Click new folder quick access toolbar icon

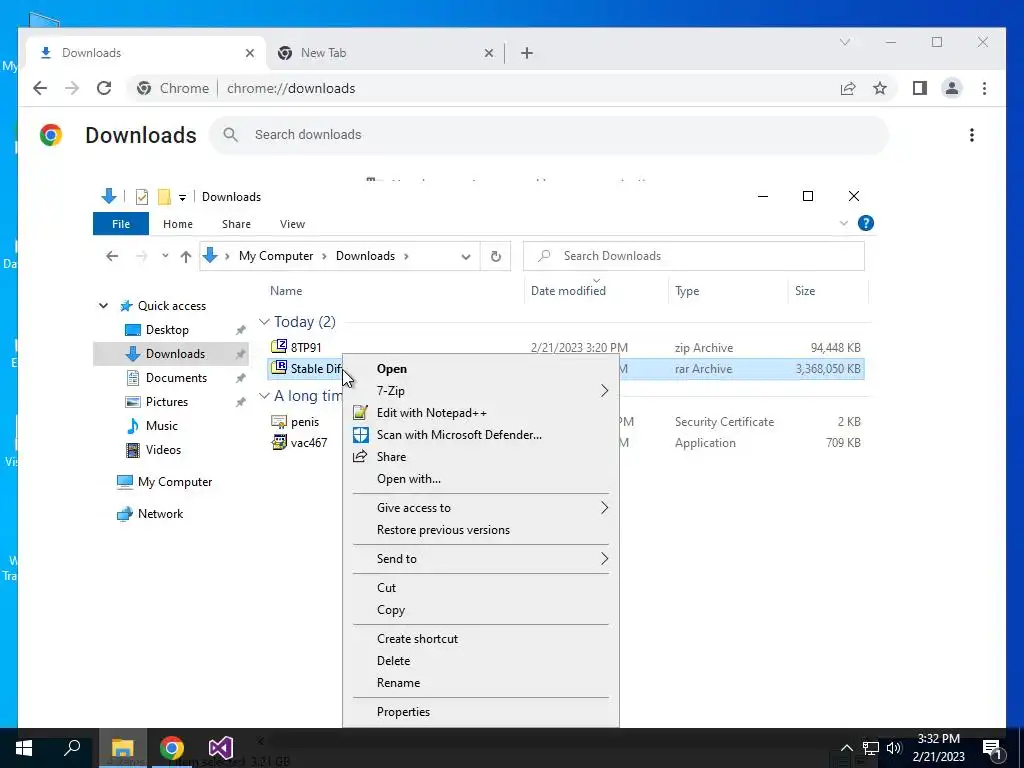(x=164, y=197)
